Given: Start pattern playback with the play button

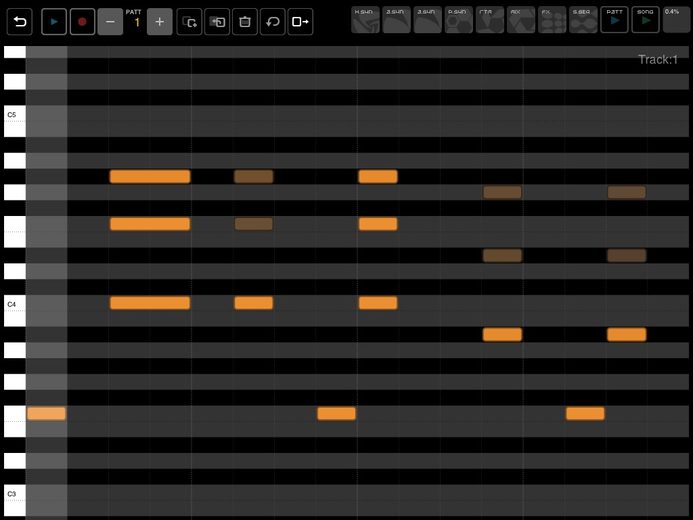Looking at the screenshot, I should 54,22.
